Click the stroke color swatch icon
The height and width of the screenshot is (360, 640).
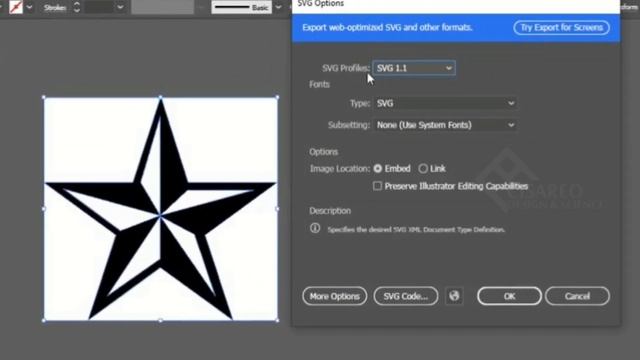pos(16,7)
